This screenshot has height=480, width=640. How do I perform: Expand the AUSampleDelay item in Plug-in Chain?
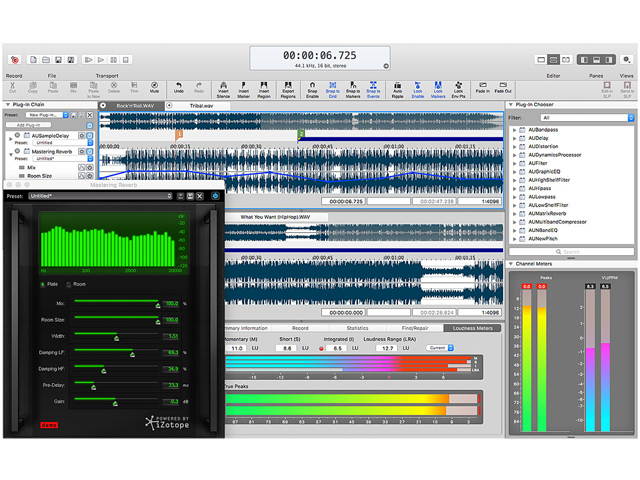point(10,139)
